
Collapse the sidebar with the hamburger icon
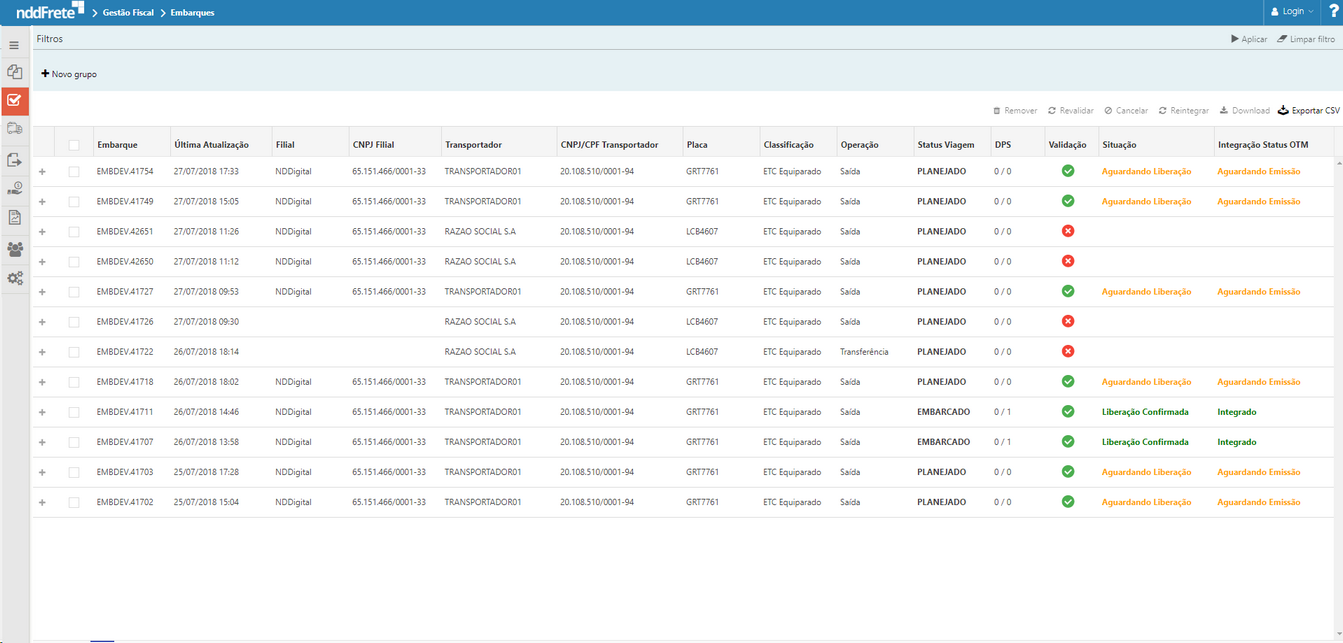coord(14,44)
